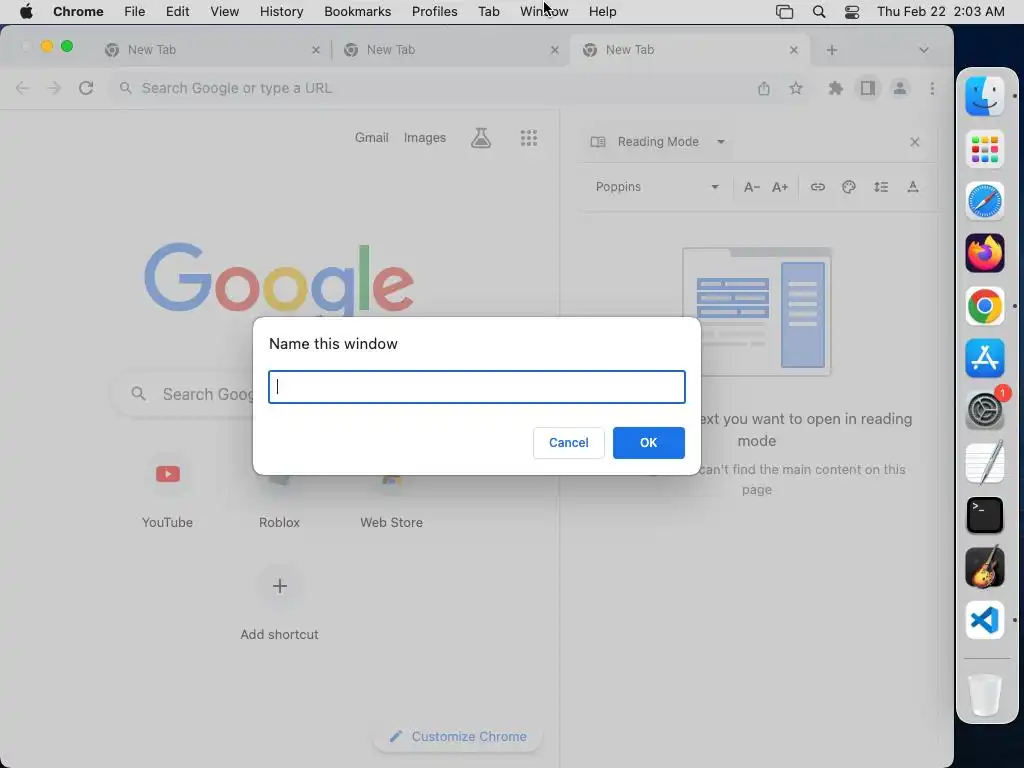Screen dimensions: 1024x768
Task: Open System Settings from the Dock
Action: coord(984,411)
